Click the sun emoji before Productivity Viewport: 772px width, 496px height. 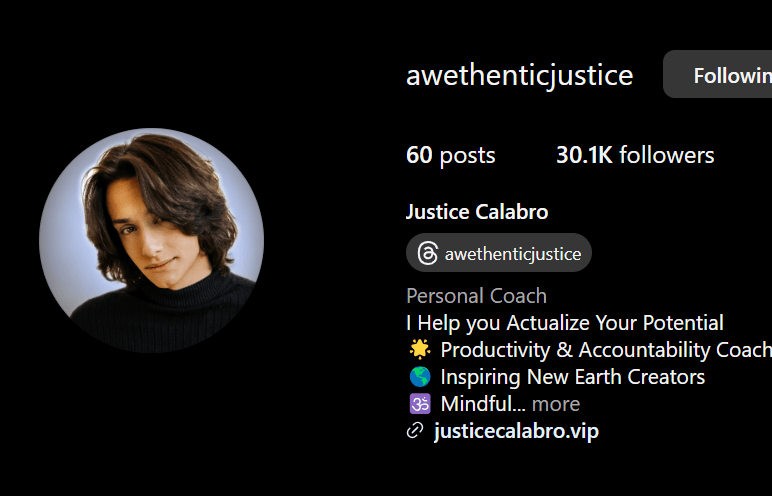pos(420,350)
